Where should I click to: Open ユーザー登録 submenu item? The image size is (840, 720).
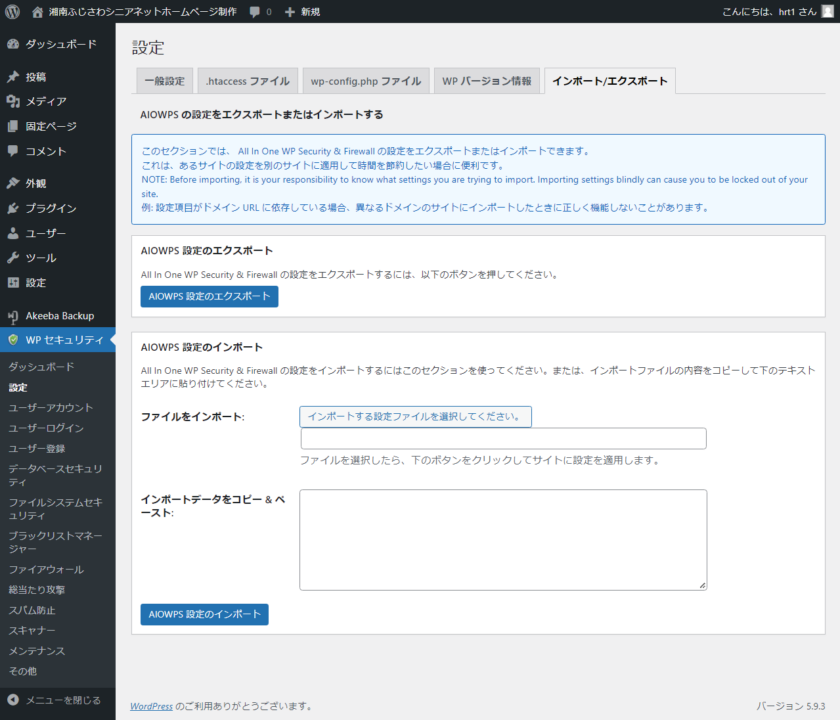point(36,448)
